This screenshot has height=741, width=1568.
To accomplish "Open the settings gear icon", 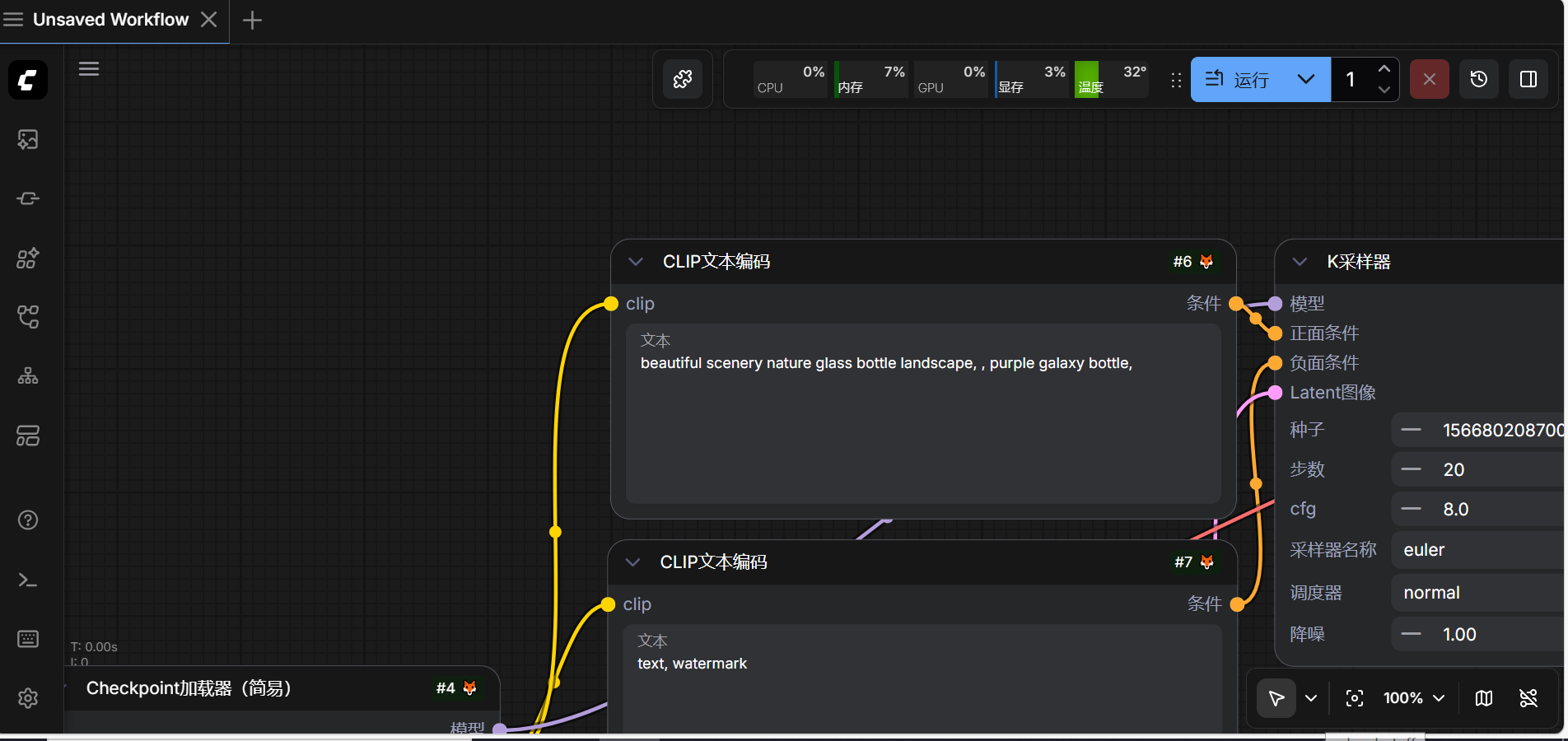I will pyautogui.click(x=28, y=698).
